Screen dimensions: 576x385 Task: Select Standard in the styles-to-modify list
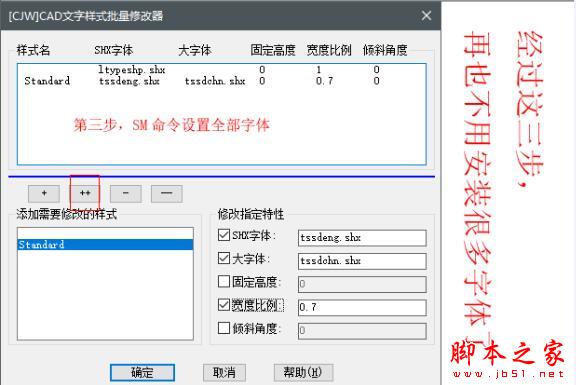click(x=105, y=245)
